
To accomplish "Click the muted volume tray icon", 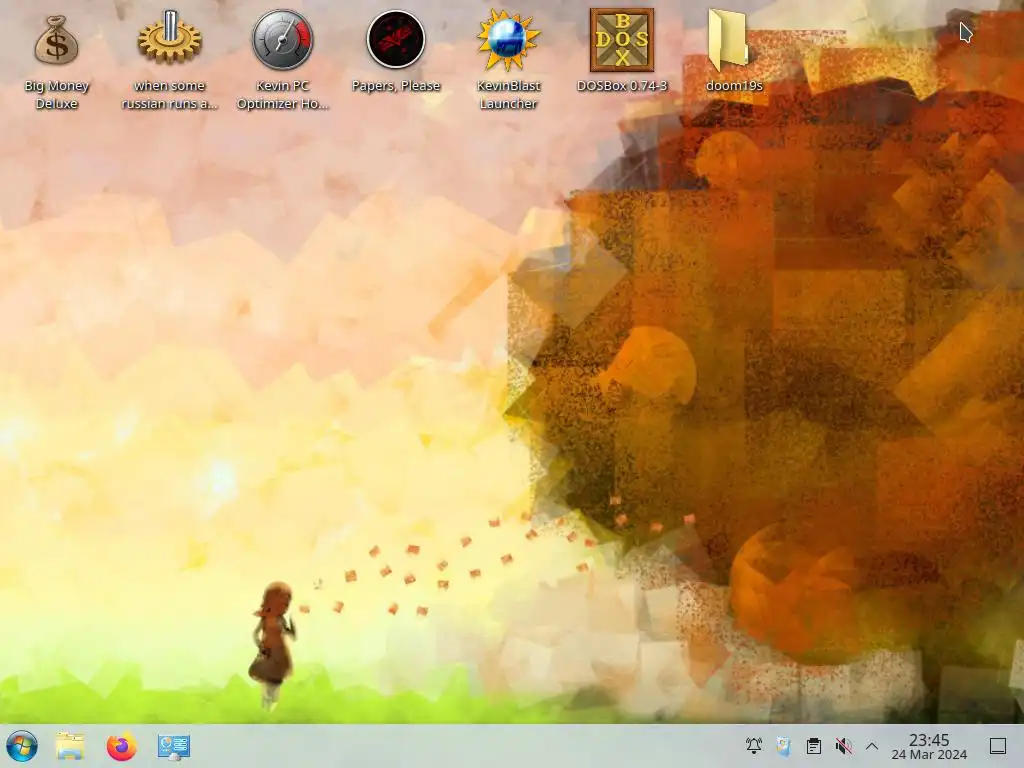I will pos(844,746).
